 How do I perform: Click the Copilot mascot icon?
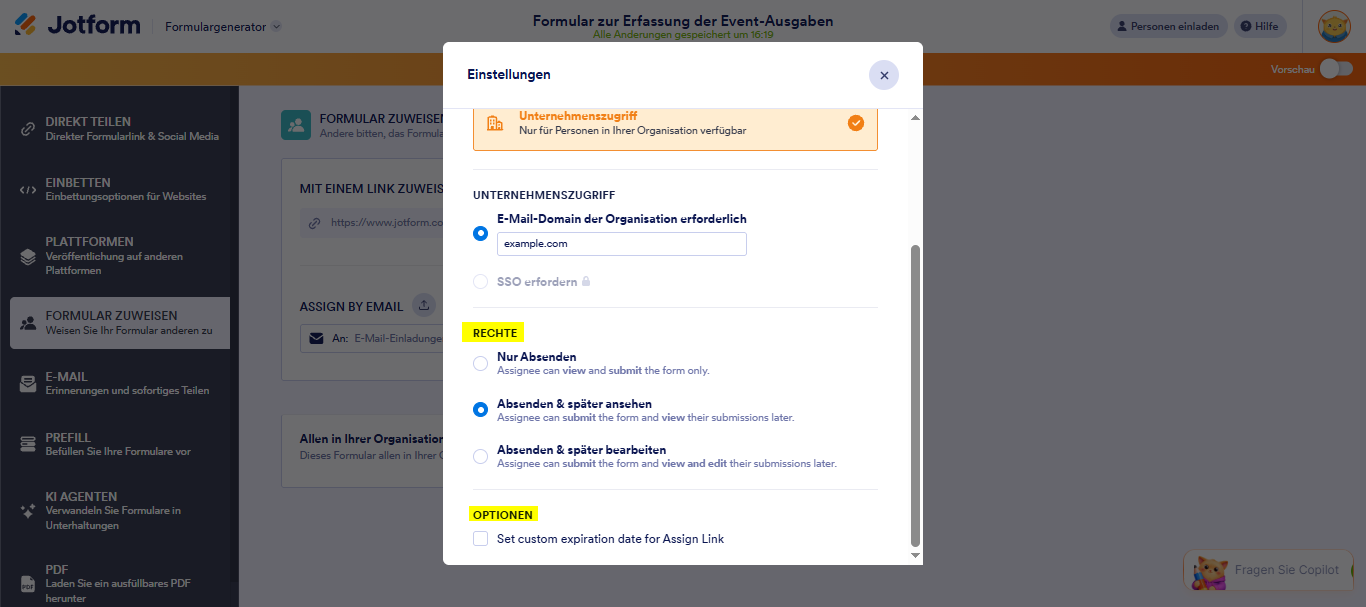click(x=1210, y=572)
